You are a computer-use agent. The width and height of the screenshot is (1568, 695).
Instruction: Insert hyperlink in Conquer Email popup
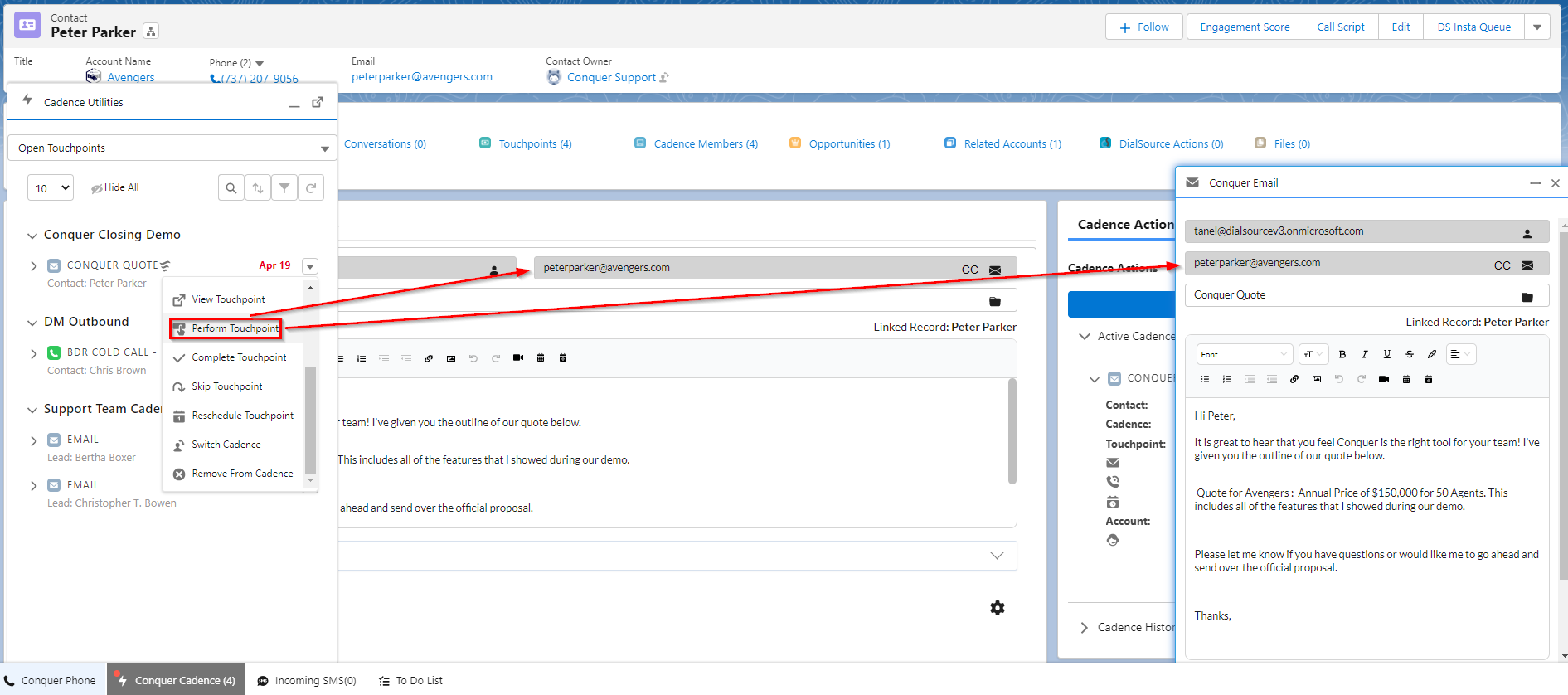click(x=1294, y=379)
